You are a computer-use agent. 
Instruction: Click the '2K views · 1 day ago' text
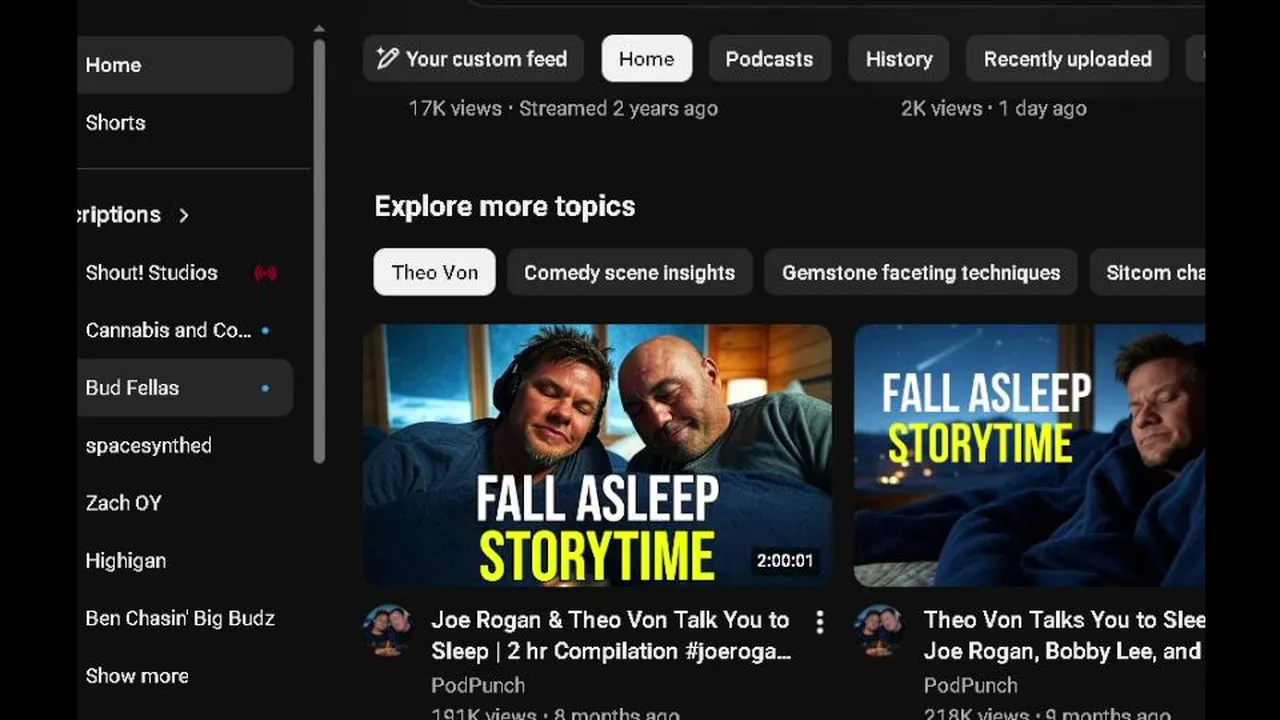coord(994,108)
